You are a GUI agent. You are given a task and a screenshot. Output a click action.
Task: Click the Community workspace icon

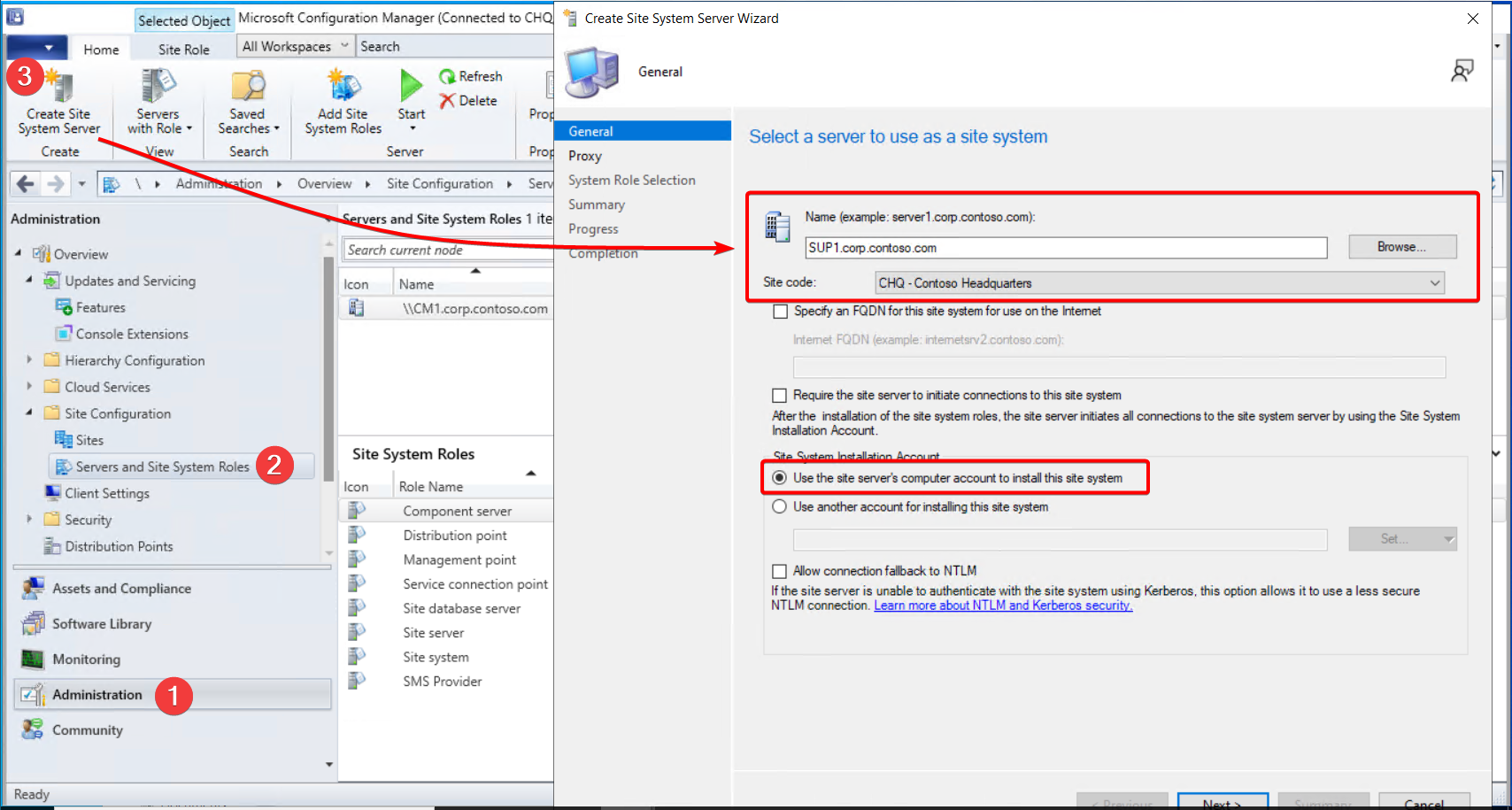34,730
